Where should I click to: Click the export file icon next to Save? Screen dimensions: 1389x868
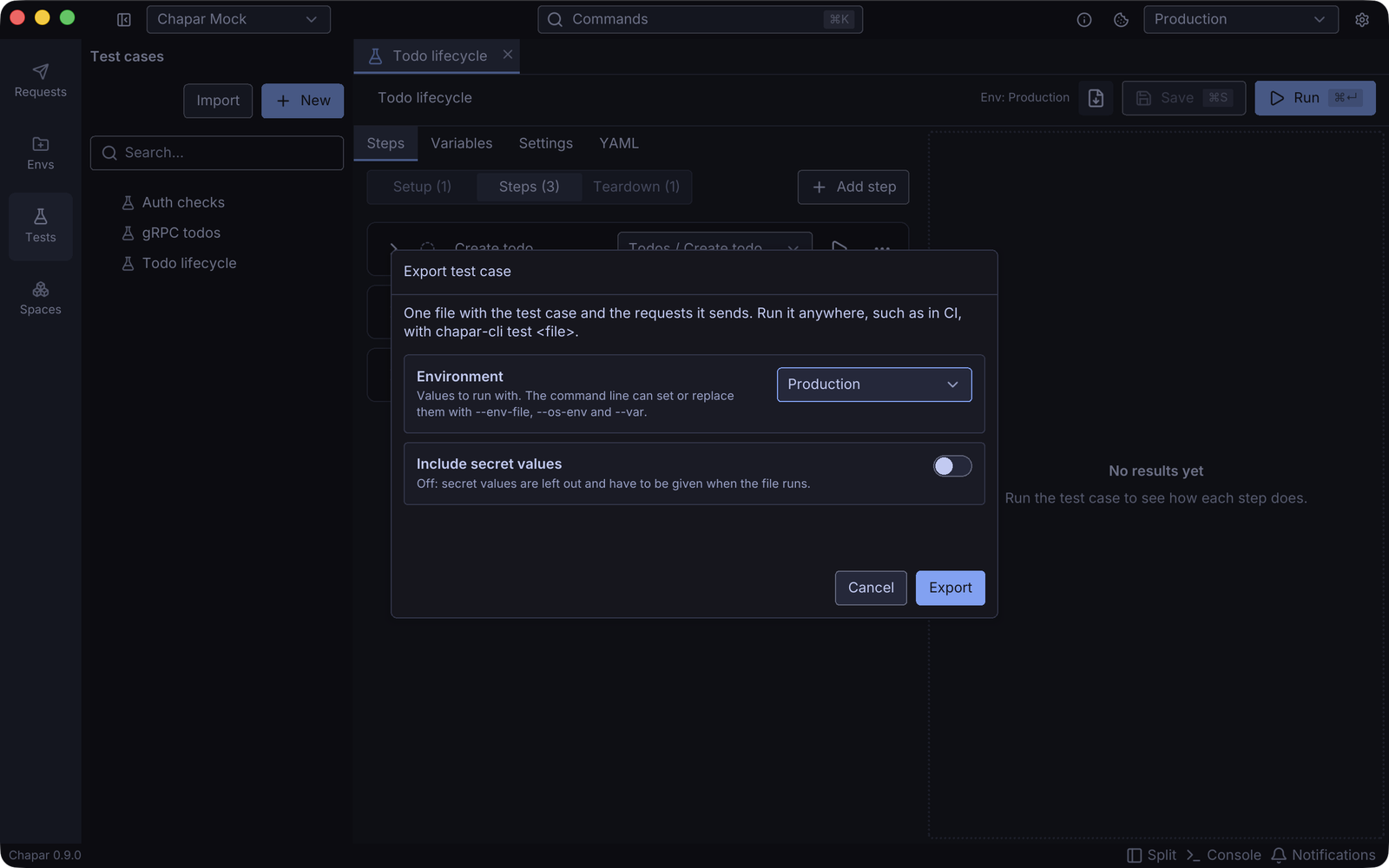(1096, 98)
